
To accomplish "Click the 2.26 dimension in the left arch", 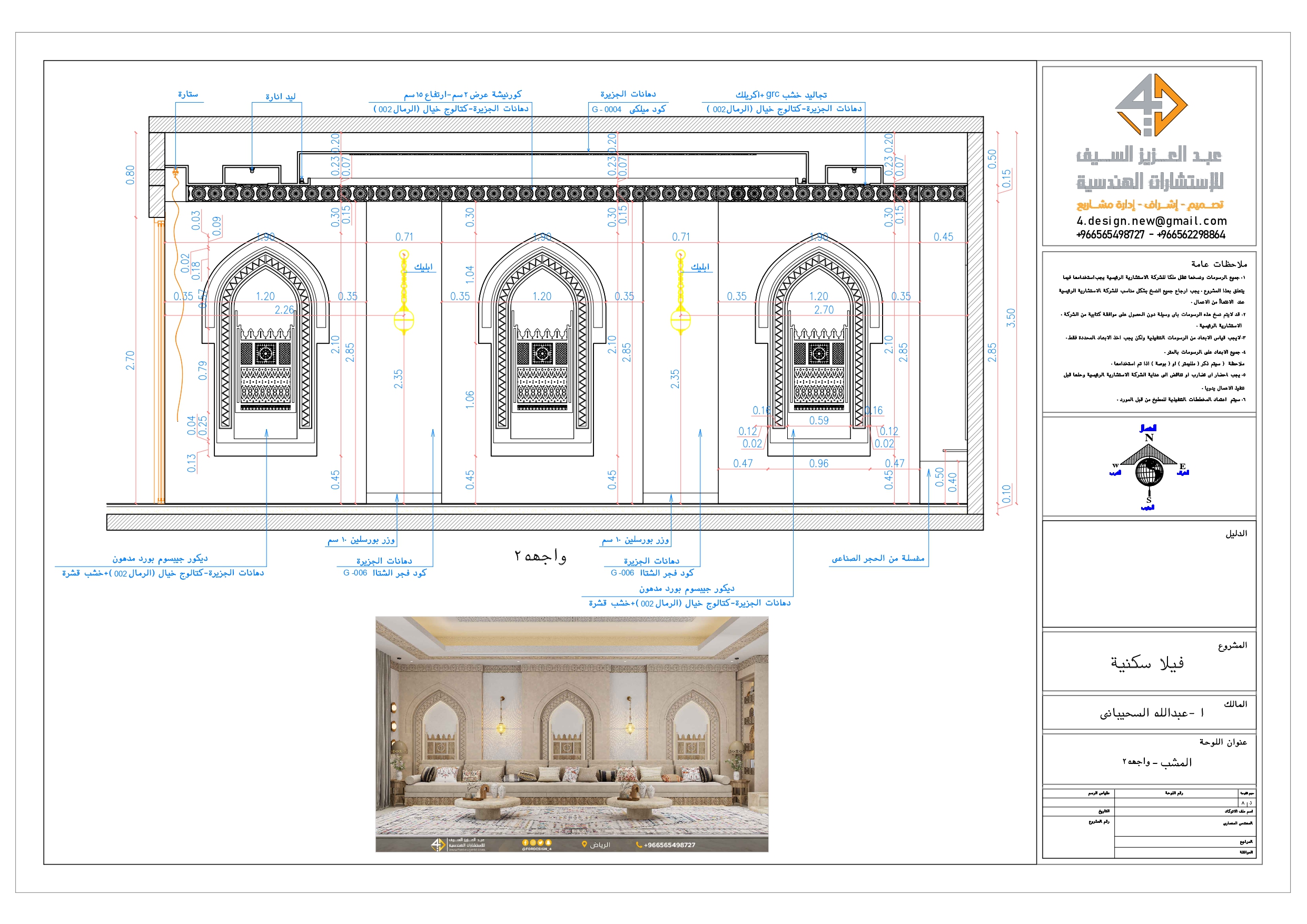I will point(285,310).
